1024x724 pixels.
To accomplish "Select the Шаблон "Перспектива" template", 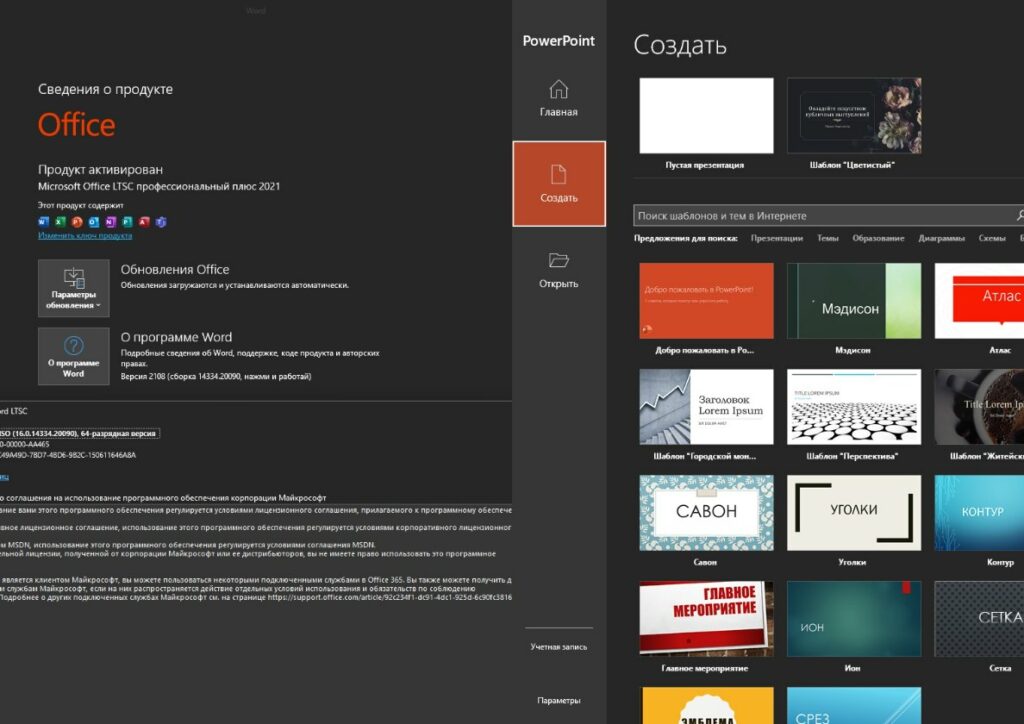I will 854,407.
